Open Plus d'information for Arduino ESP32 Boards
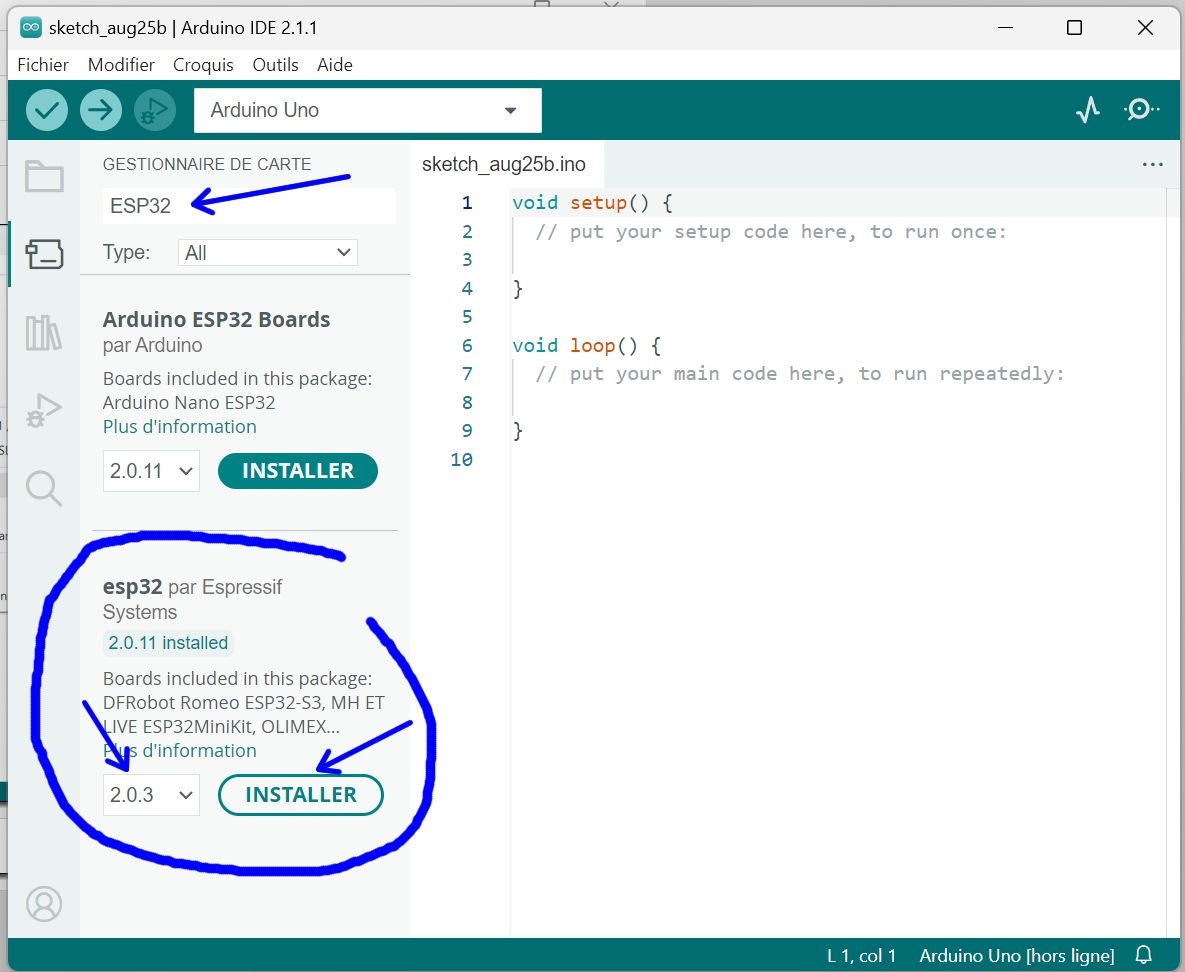 [x=180, y=426]
